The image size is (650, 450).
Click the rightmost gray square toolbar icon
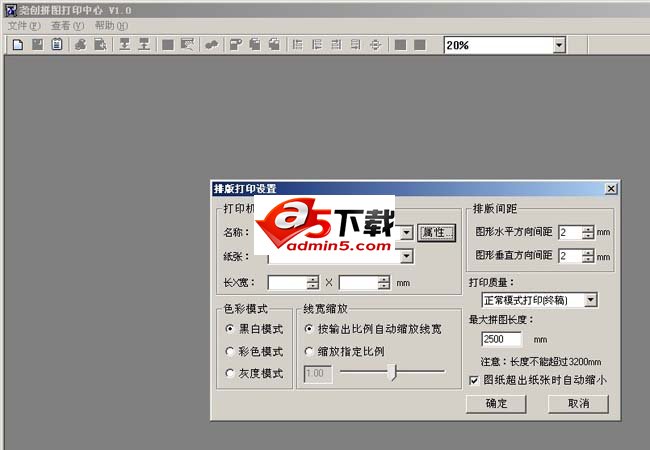coord(421,45)
